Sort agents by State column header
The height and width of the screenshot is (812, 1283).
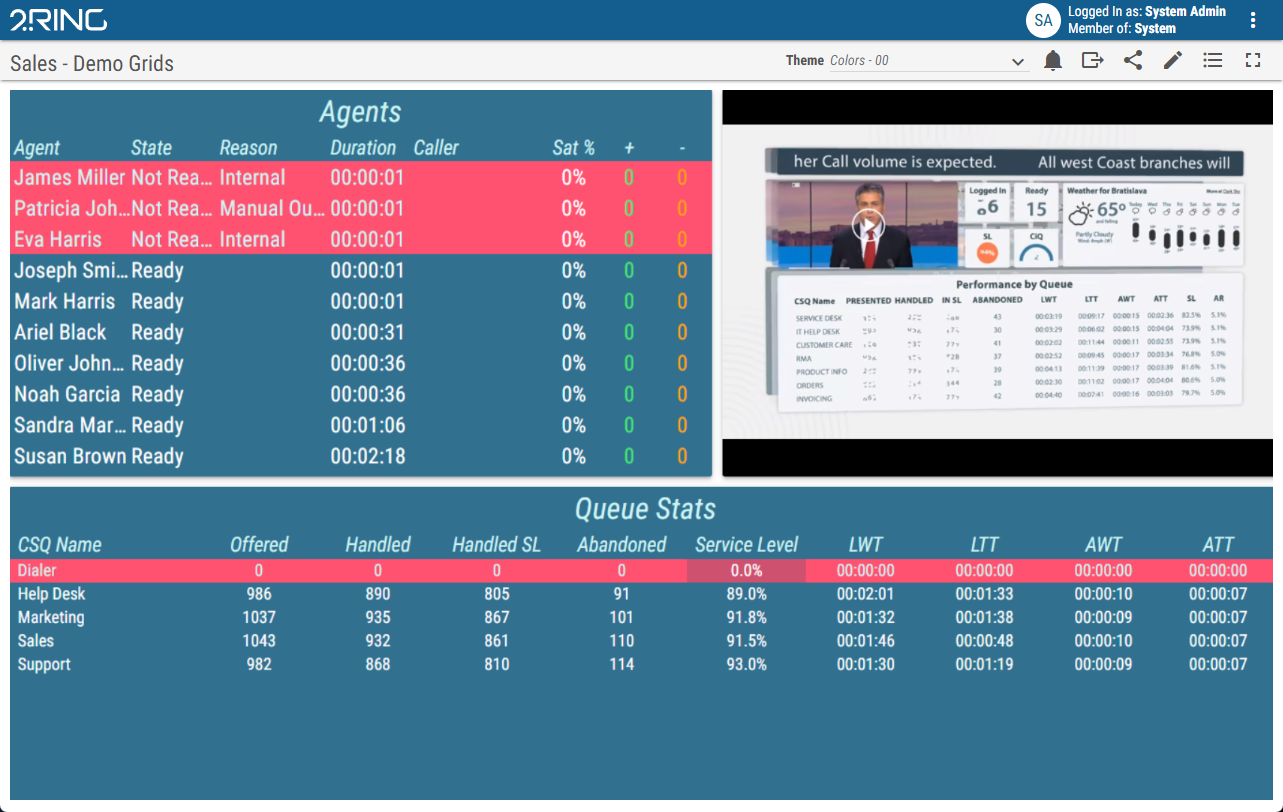coord(151,148)
